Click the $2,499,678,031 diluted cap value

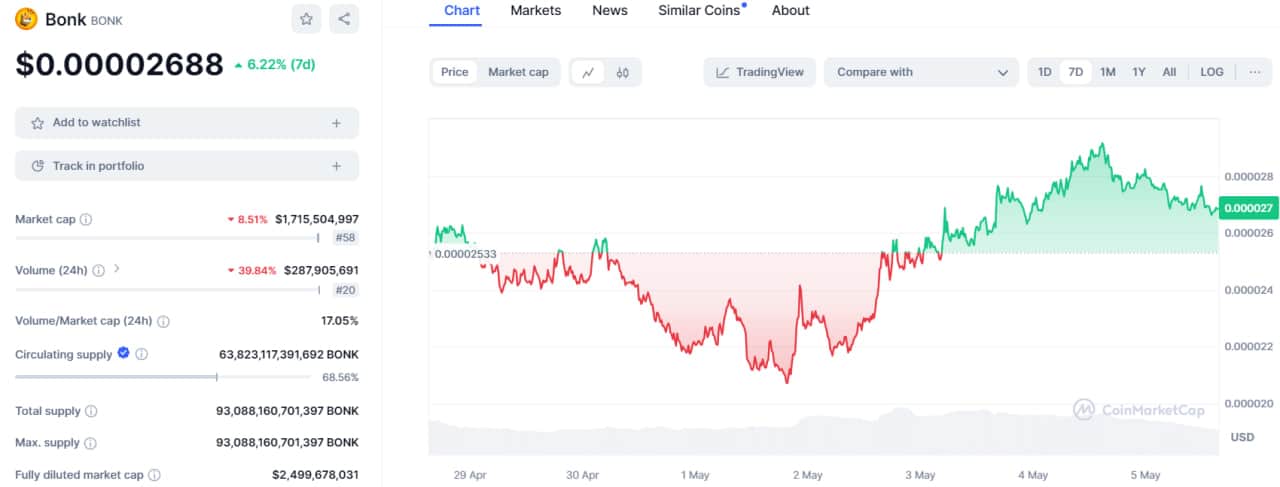pos(315,475)
